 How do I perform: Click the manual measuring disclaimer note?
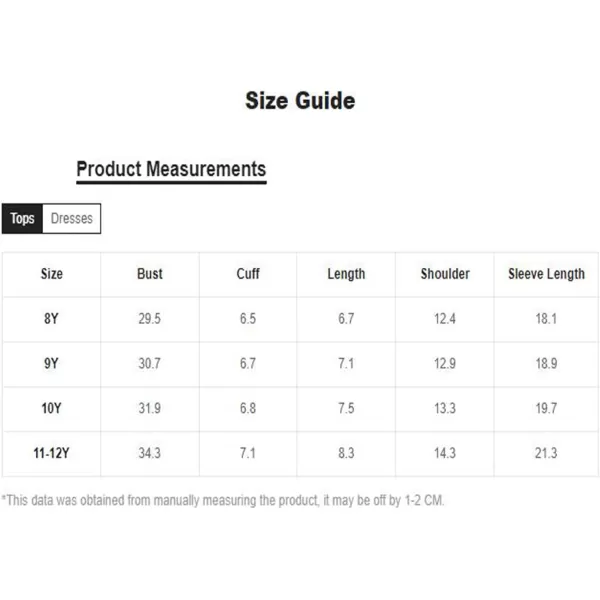click(222, 500)
